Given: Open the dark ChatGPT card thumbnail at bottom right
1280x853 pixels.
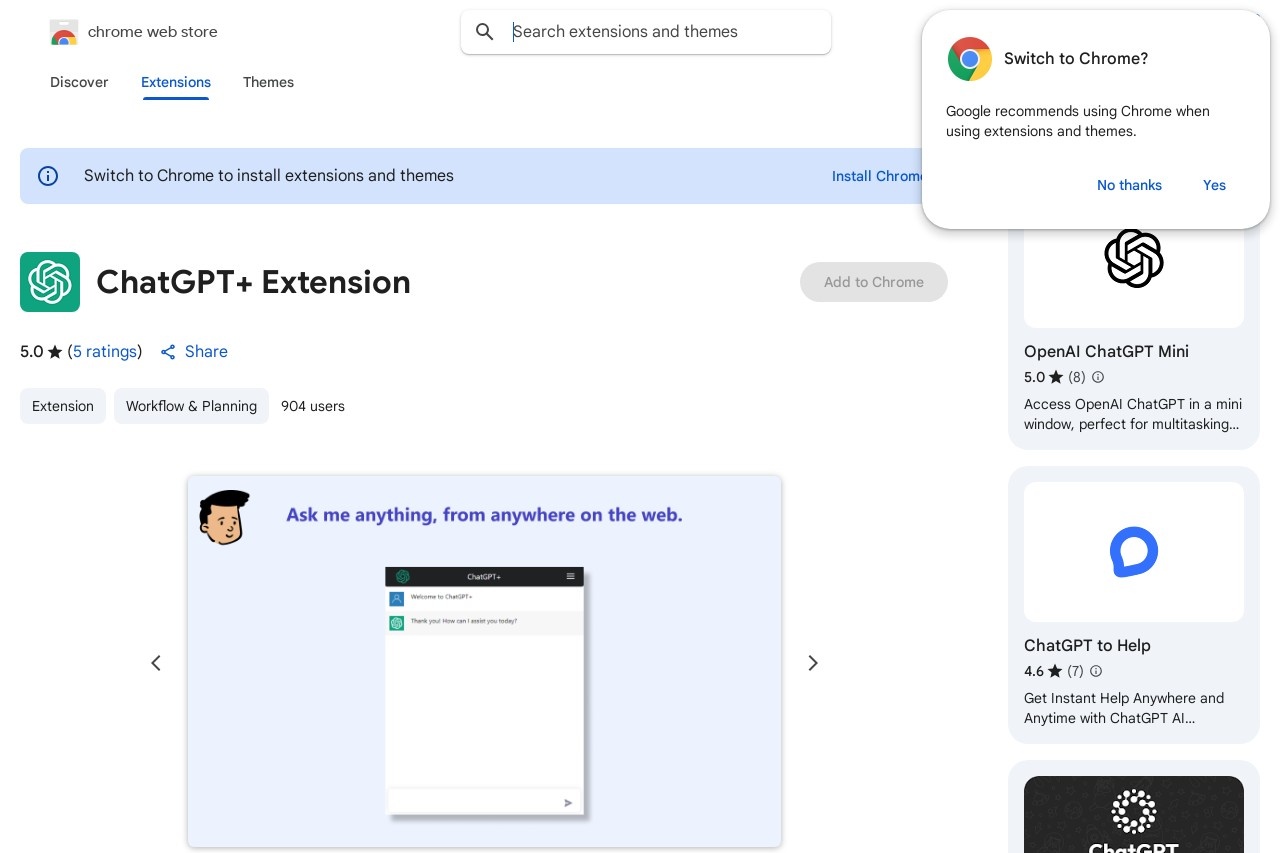Looking at the screenshot, I should (1134, 814).
